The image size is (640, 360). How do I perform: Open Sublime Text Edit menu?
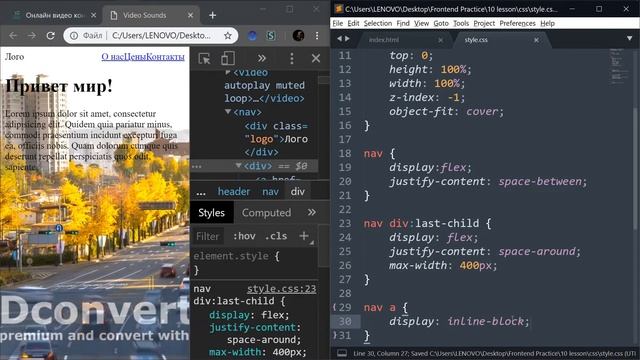click(x=353, y=23)
